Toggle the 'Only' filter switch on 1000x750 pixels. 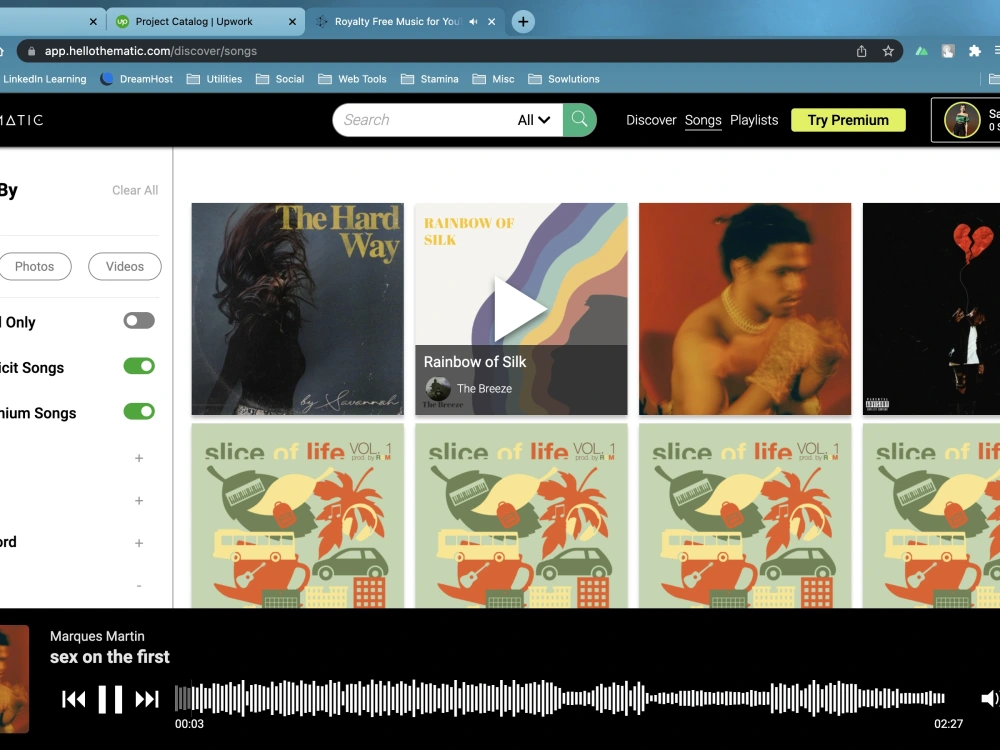point(139,321)
